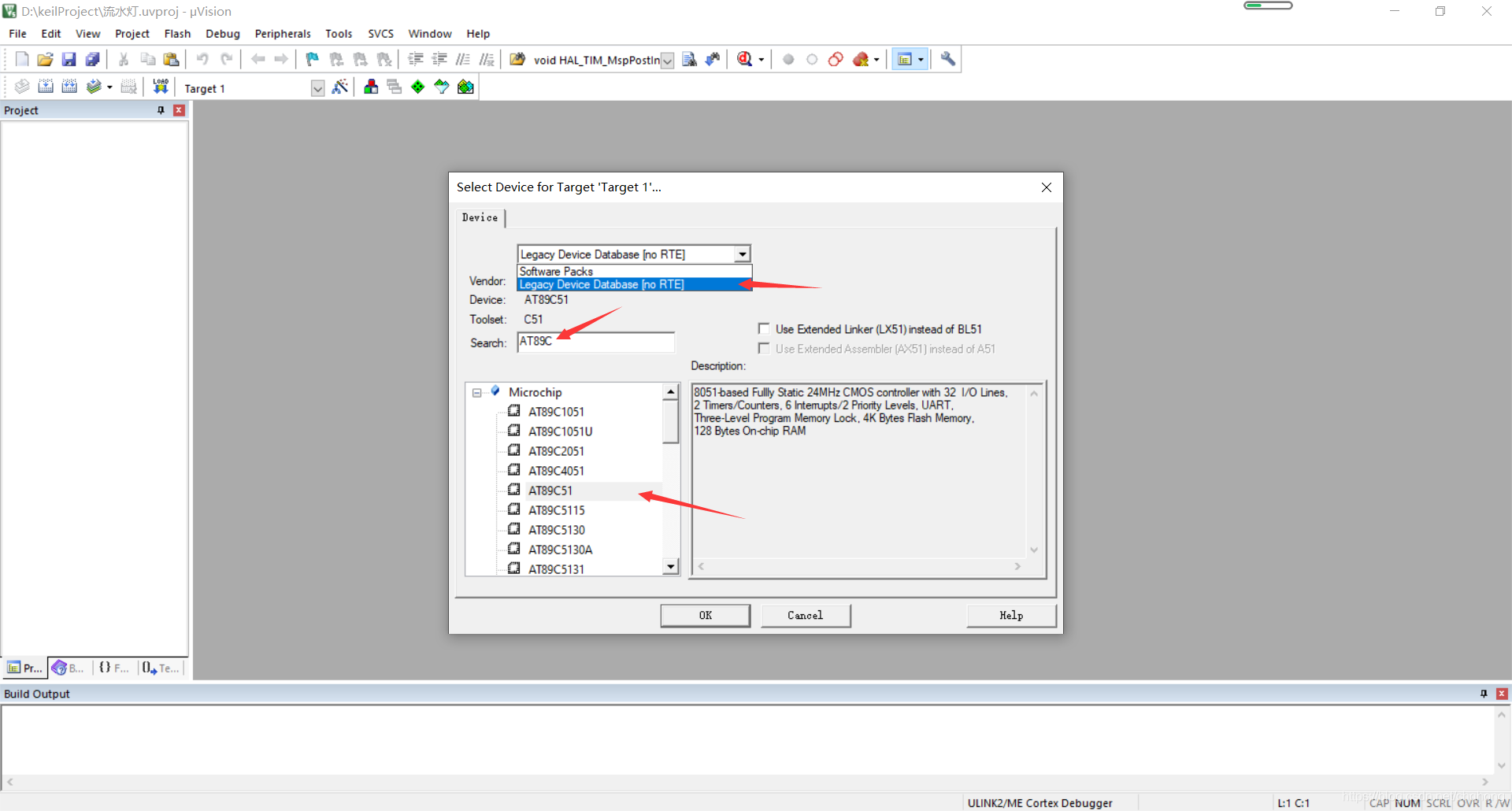Close the Select Device dialog with X
This screenshot has width=1512, height=811.
[x=1046, y=187]
